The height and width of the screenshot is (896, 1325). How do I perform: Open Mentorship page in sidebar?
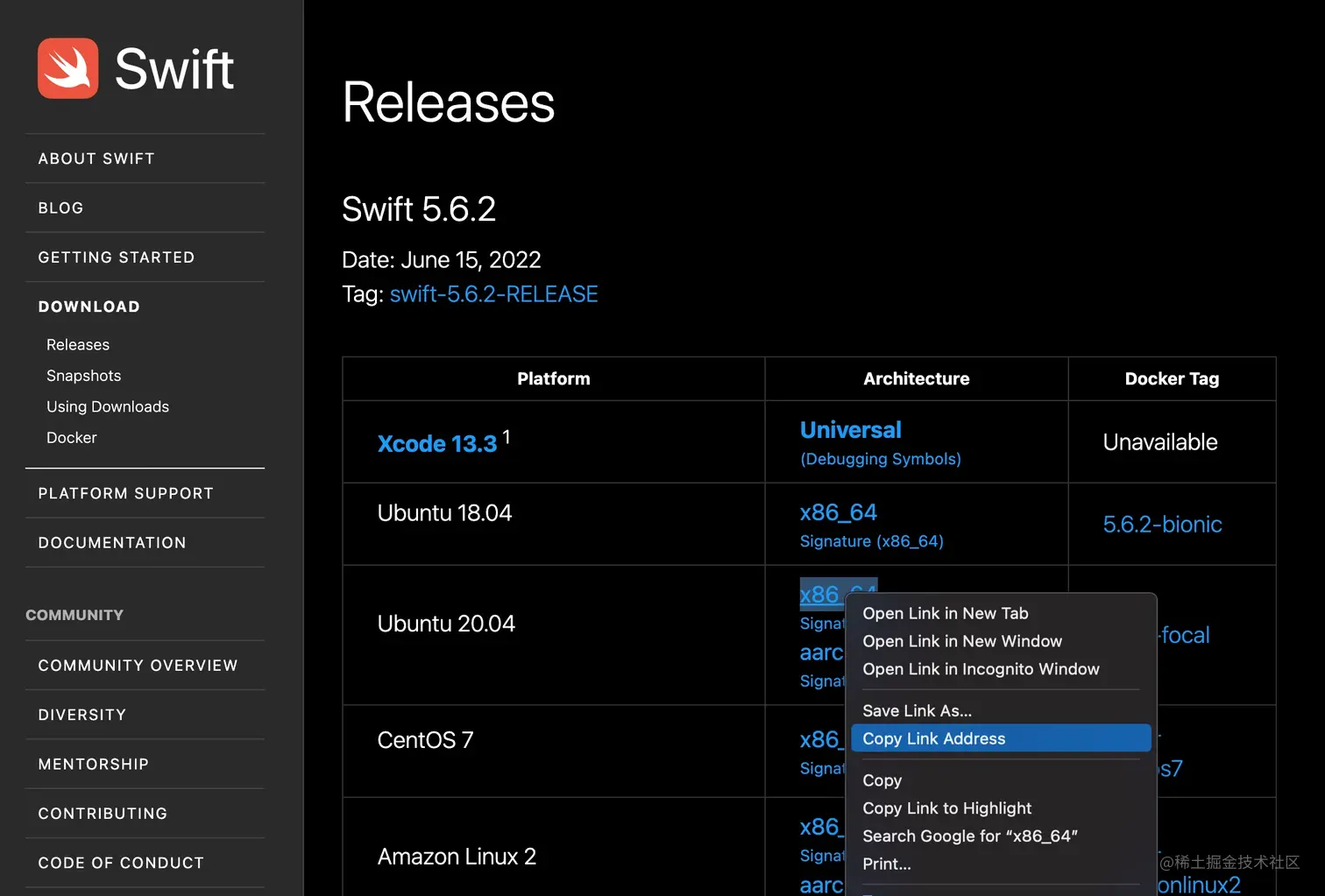[94, 765]
